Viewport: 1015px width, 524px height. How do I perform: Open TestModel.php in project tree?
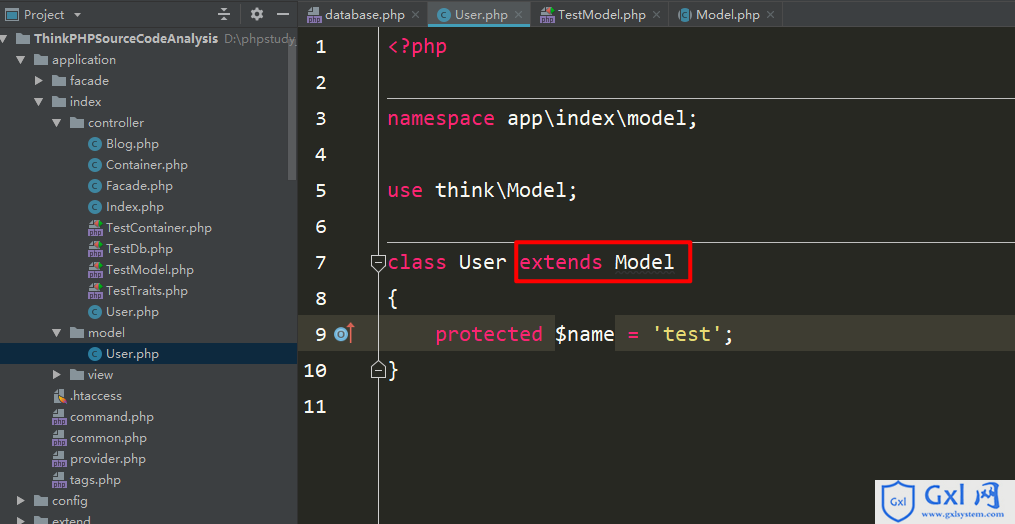[150, 269]
